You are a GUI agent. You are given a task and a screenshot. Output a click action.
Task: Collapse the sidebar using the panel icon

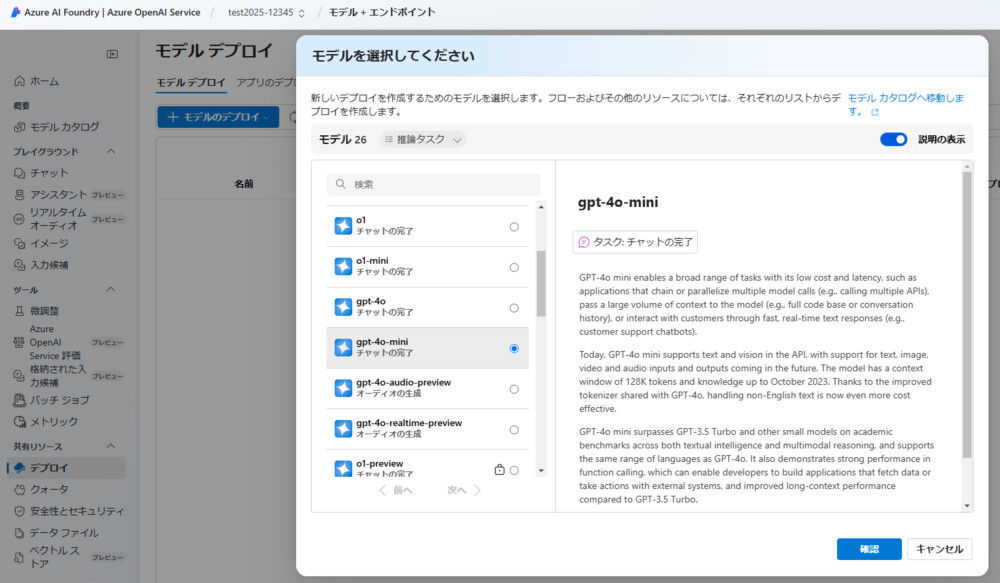(x=112, y=54)
